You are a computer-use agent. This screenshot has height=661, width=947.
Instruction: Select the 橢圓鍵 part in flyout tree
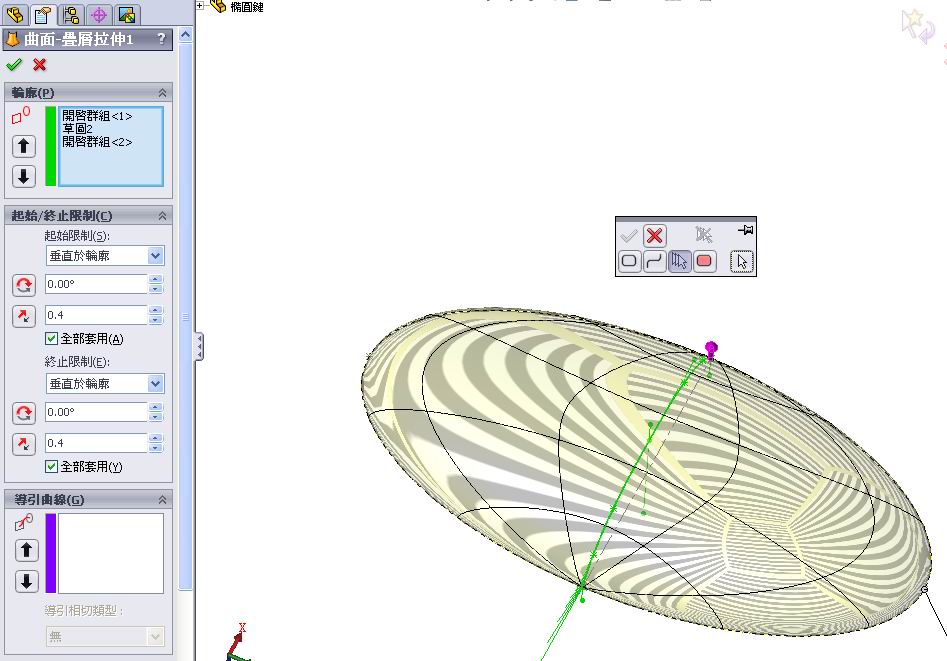point(246,7)
